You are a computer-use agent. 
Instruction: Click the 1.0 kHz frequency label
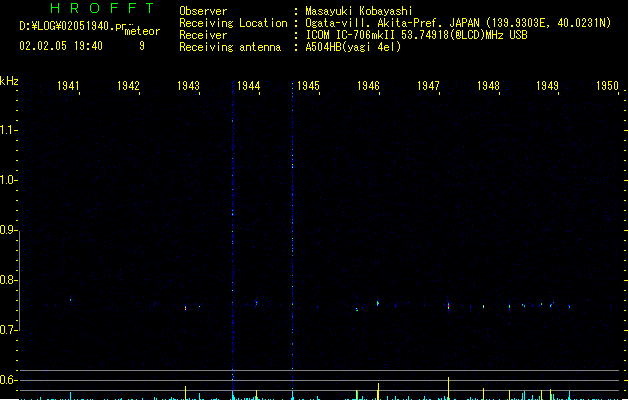click(8, 180)
